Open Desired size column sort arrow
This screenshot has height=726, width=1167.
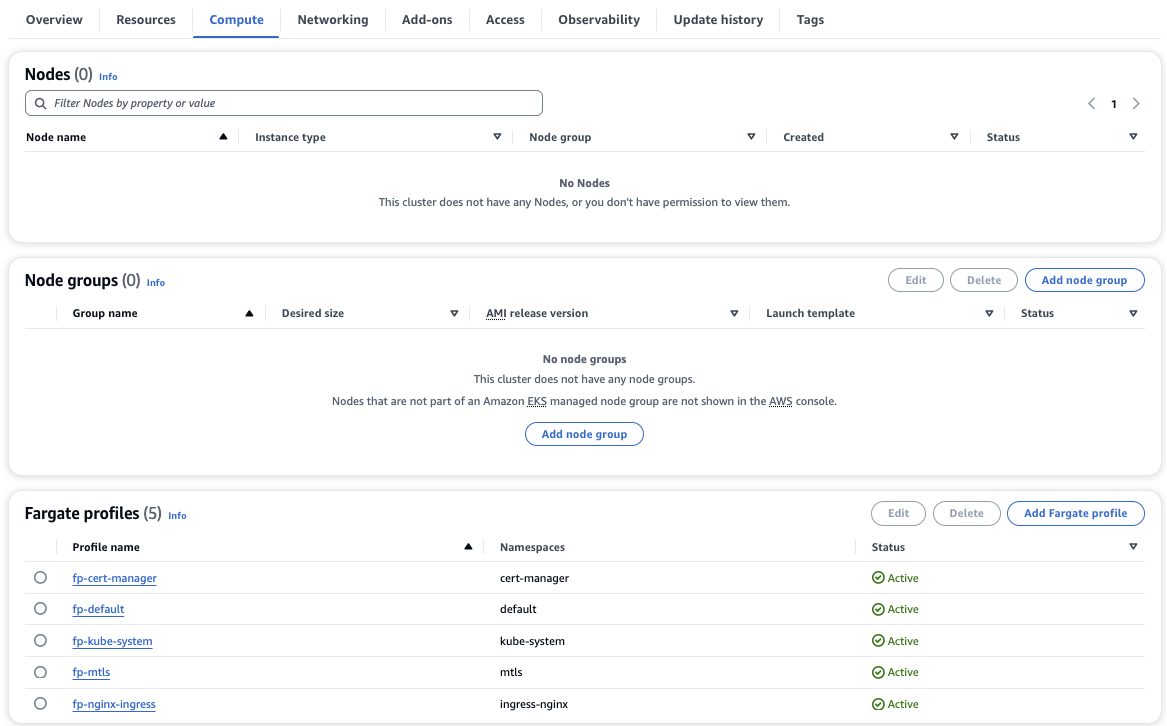pos(454,313)
